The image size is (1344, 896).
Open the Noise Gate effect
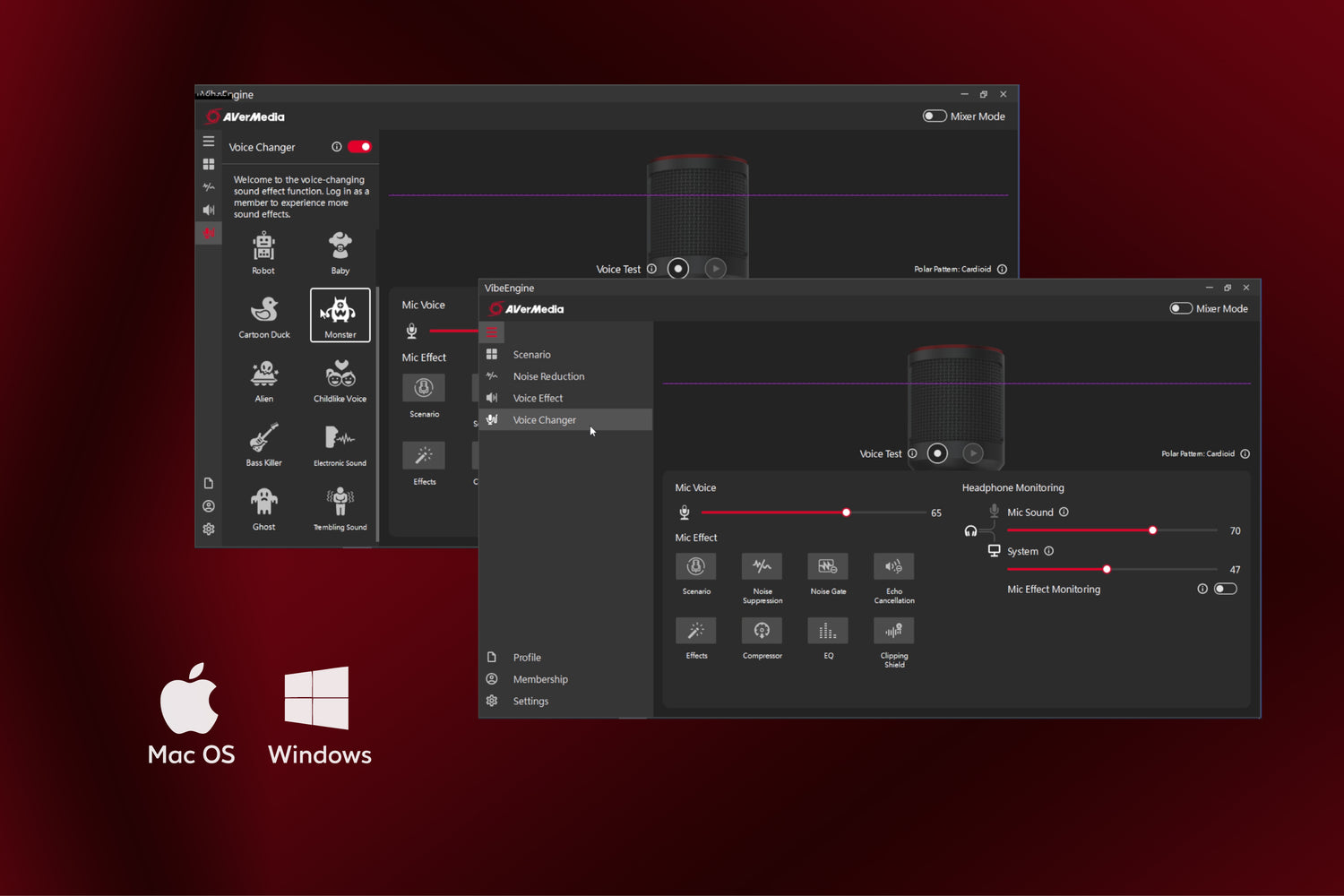click(827, 566)
